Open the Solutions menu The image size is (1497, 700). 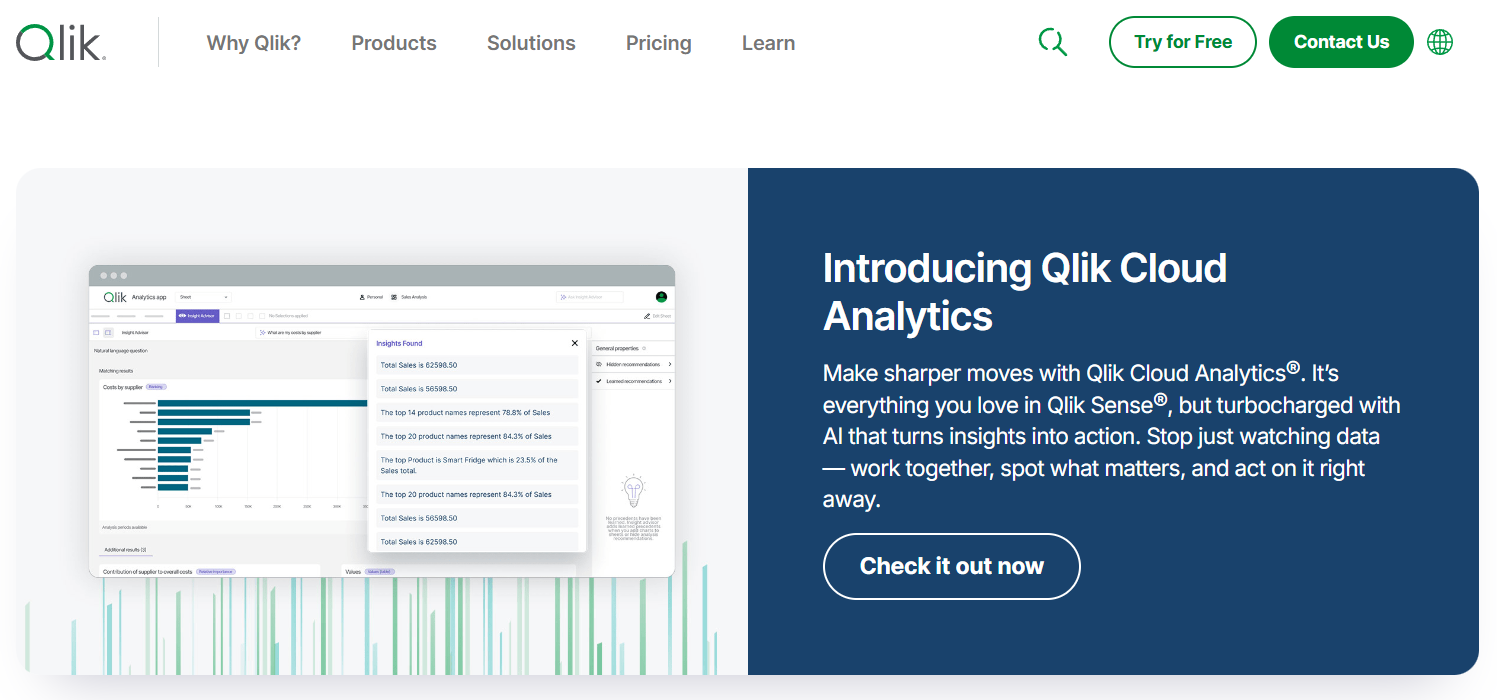pos(531,43)
